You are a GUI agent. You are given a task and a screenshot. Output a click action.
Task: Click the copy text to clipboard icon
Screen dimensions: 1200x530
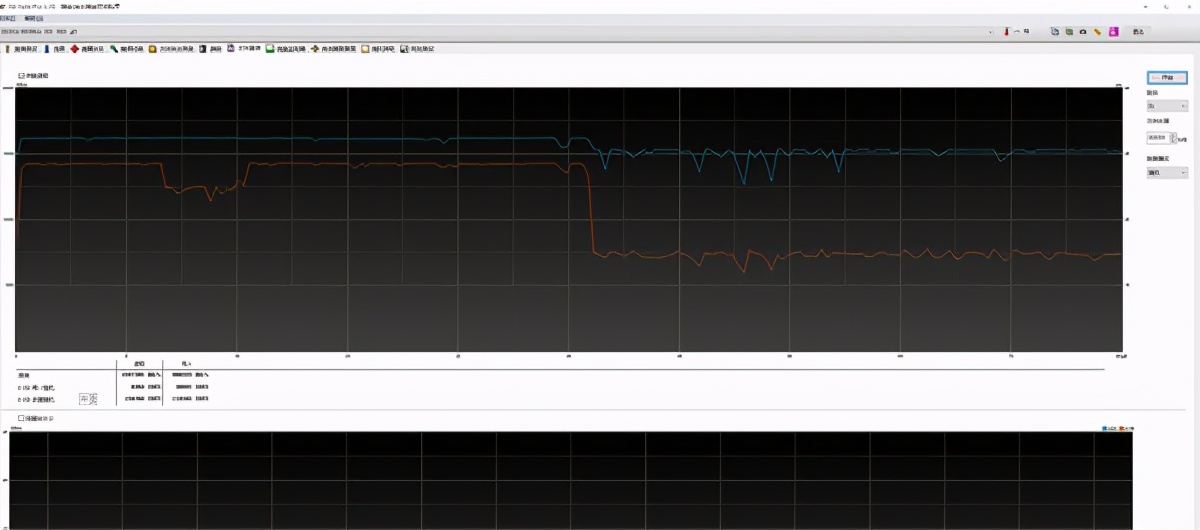pyautogui.click(x=1055, y=32)
